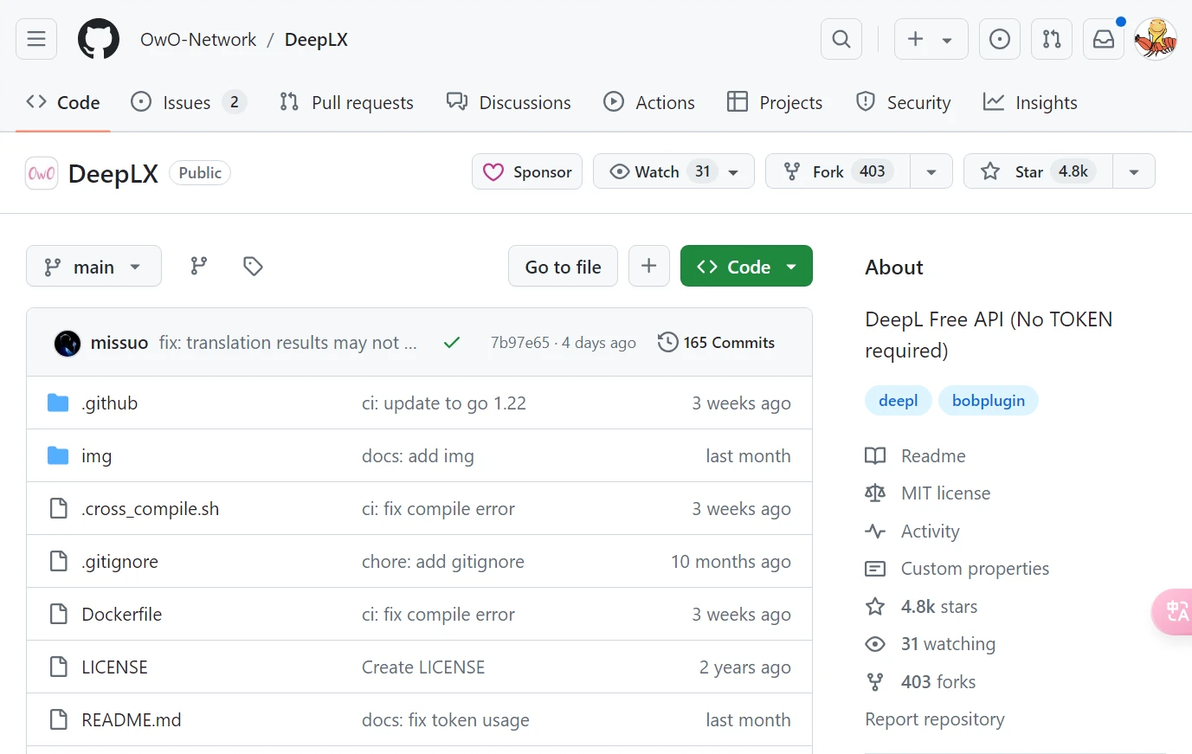
Task: Sponsor the project with heart button
Action: (527, 172)
